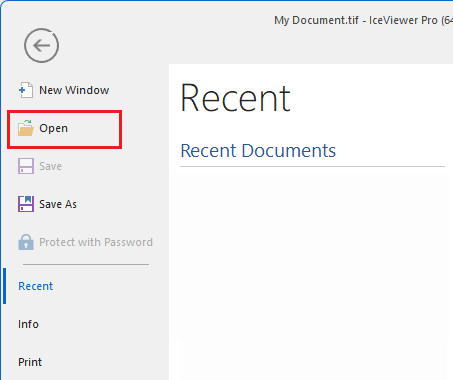Click the Save As disk icon

pos(26,204)
